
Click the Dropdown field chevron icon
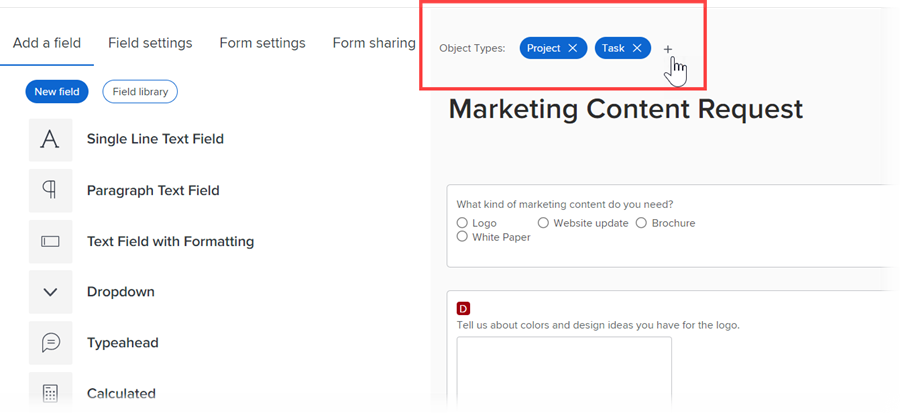[x=50, y=293]
